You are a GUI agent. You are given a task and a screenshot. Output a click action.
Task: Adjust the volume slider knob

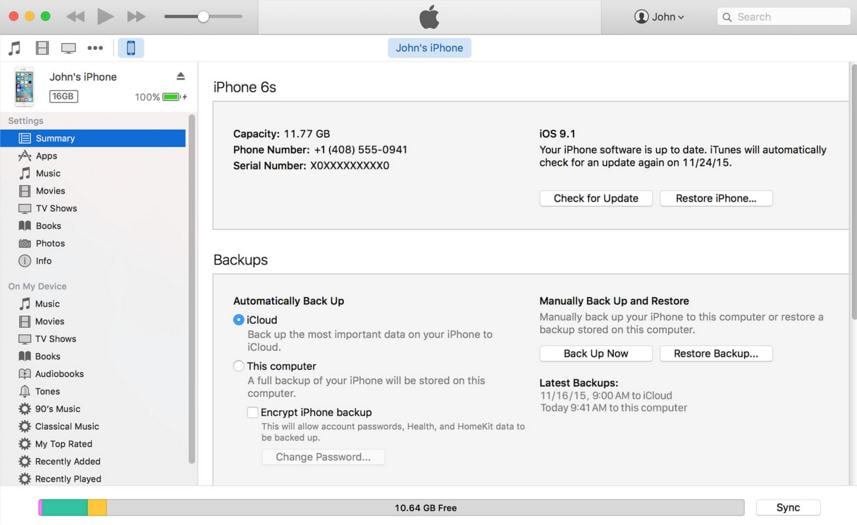(x=203, y=17)
